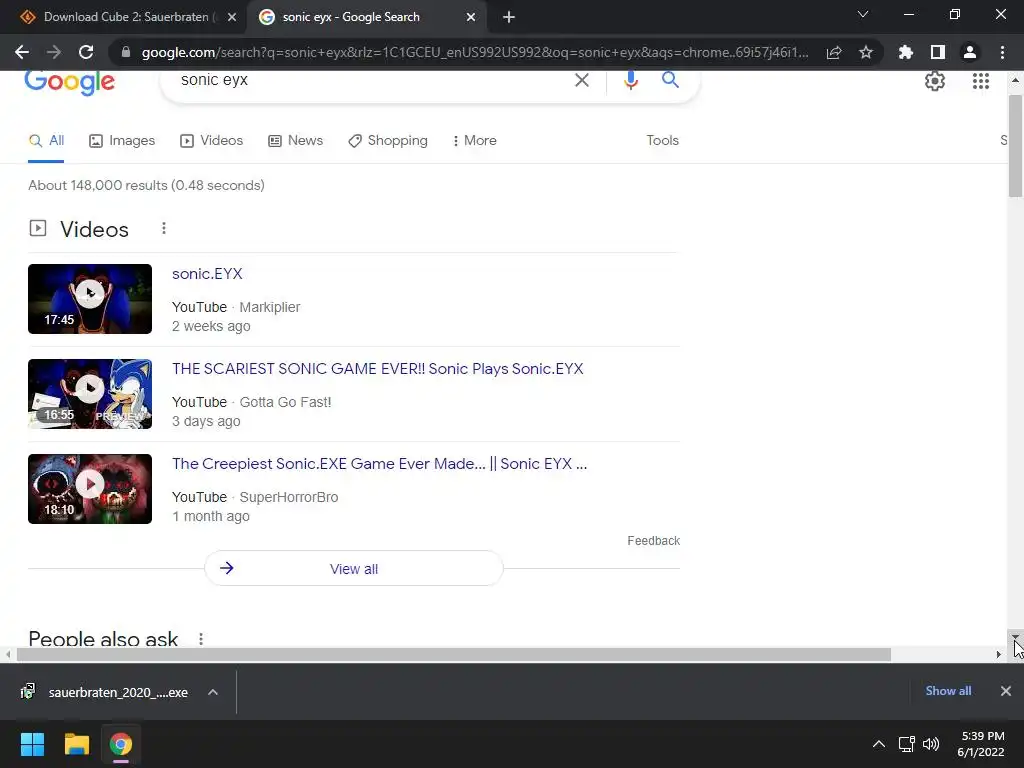Switch to Shopping results

click(x=388, y=140)
